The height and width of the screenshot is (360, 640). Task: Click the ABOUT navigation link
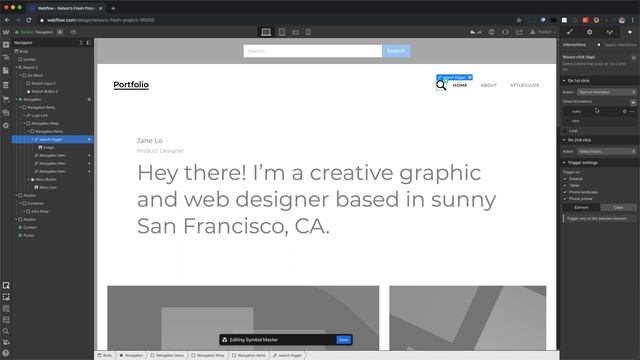pos(489,85)
